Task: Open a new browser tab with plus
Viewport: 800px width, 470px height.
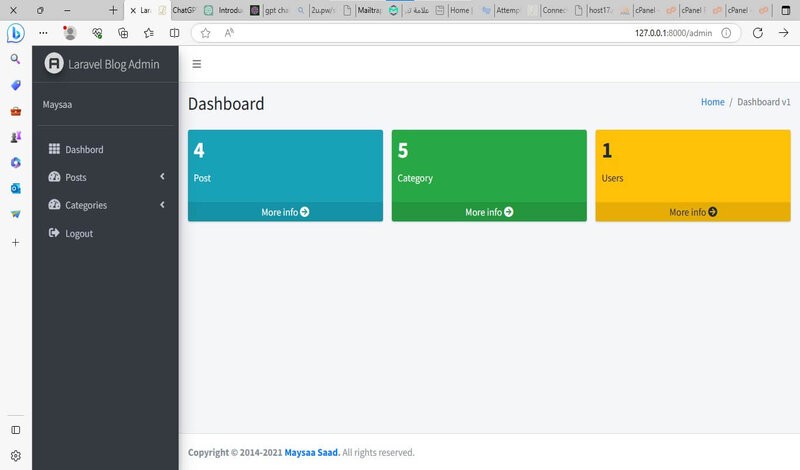Action: [x=113, y=10]
